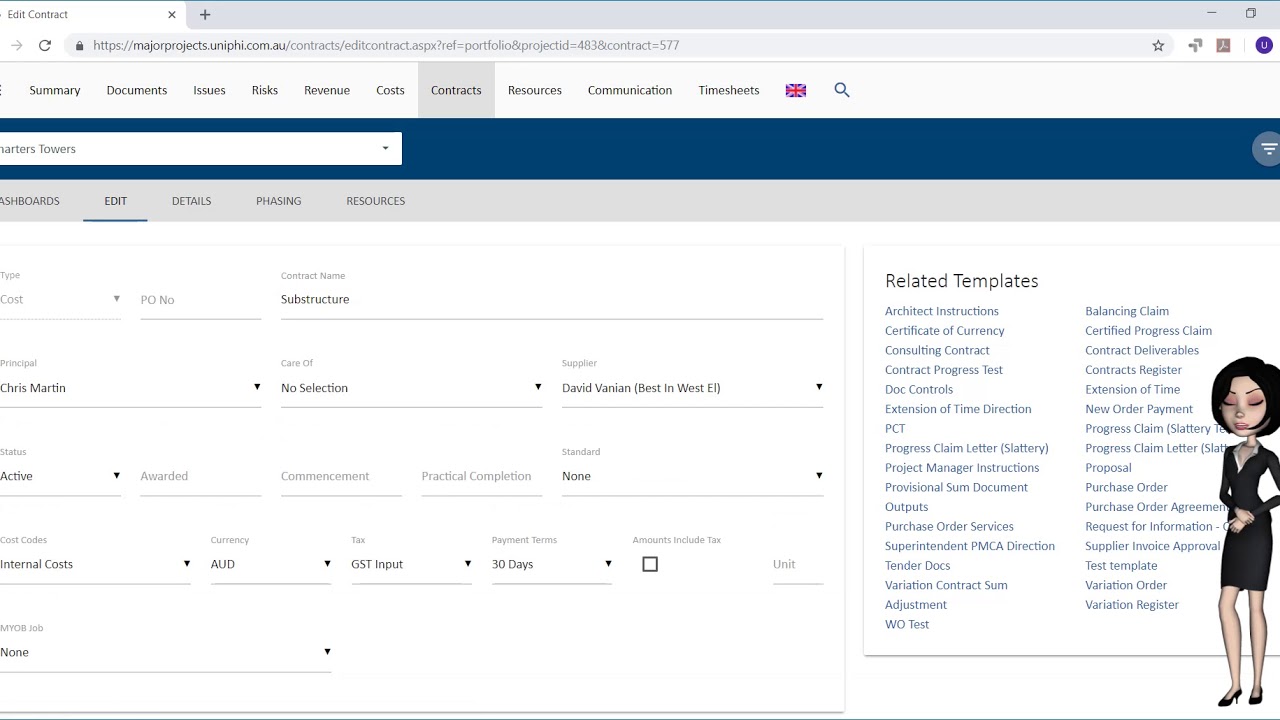Click the PO No input field

(x=200, y=300)
